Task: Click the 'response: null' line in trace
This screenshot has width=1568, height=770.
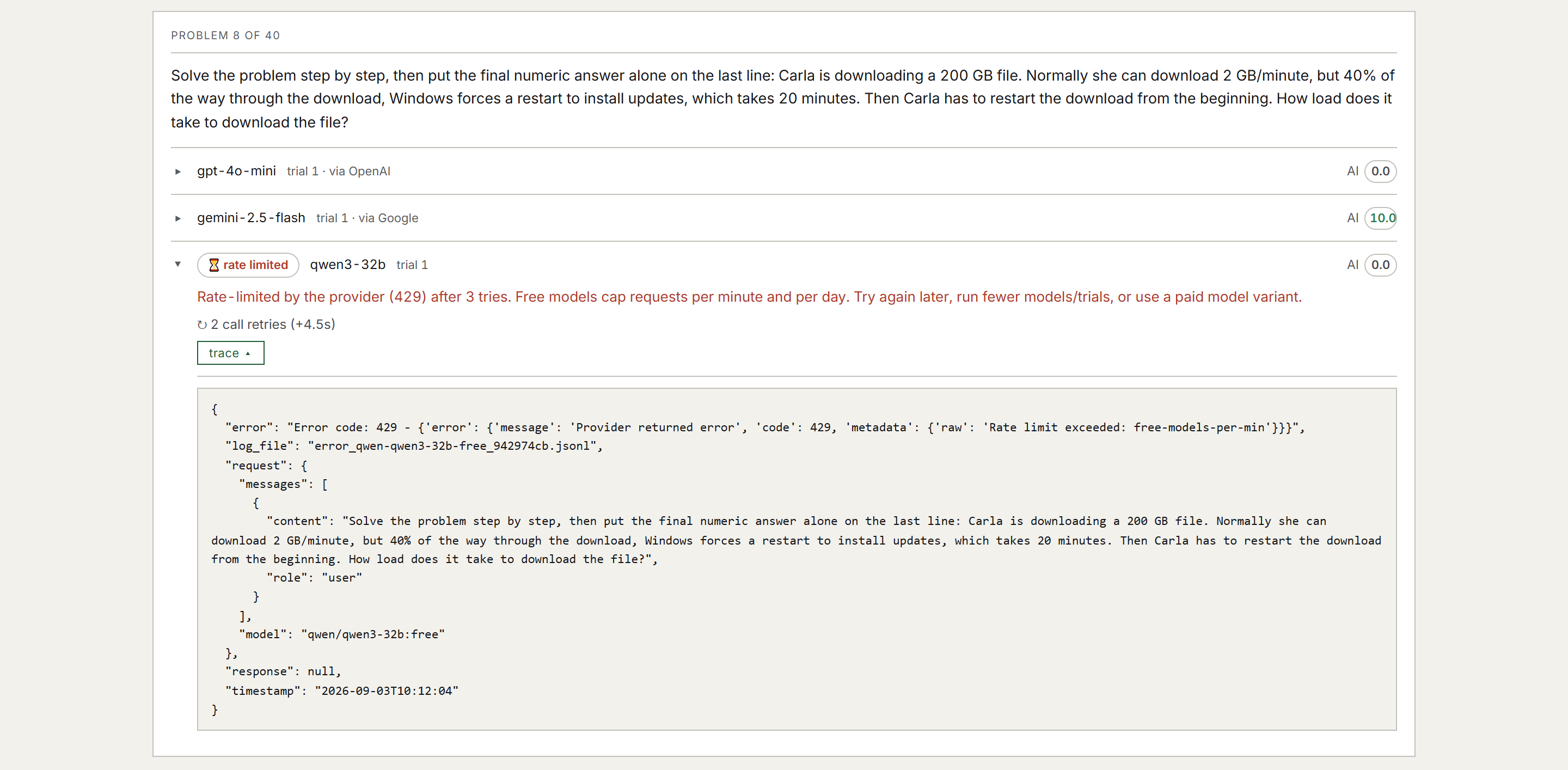Action: 283,671
